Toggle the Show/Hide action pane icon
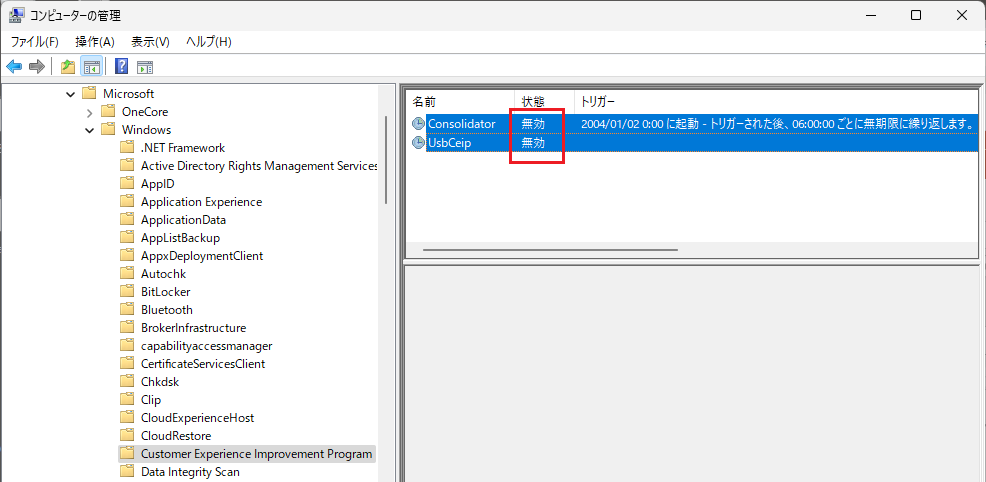Screen dimensions: 986x482 (x=145, y=67)
